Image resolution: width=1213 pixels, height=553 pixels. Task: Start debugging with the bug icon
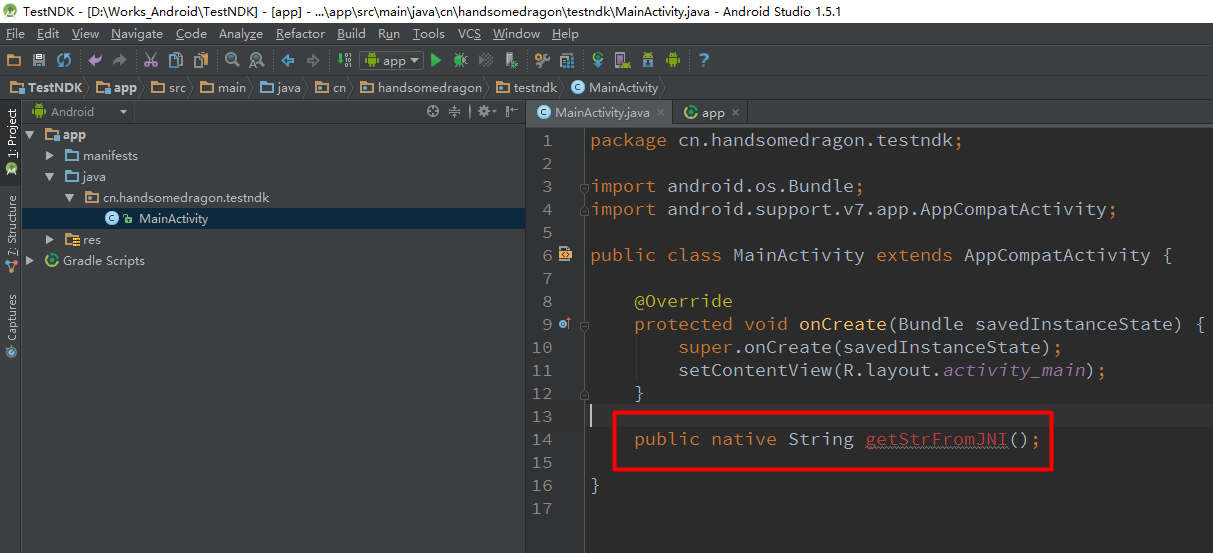coord(461,61)
